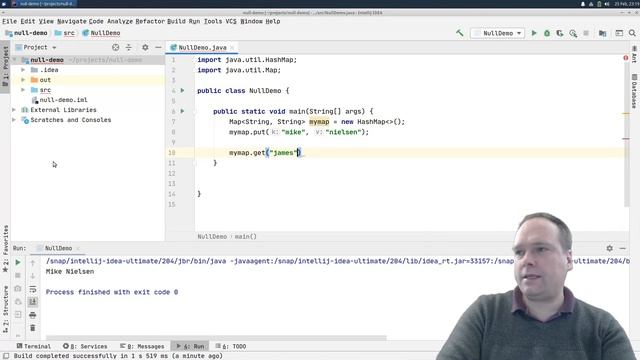Open the Edit menu
Image resolution: width=640 pixels, height=360 pixels.
[28, 21]
